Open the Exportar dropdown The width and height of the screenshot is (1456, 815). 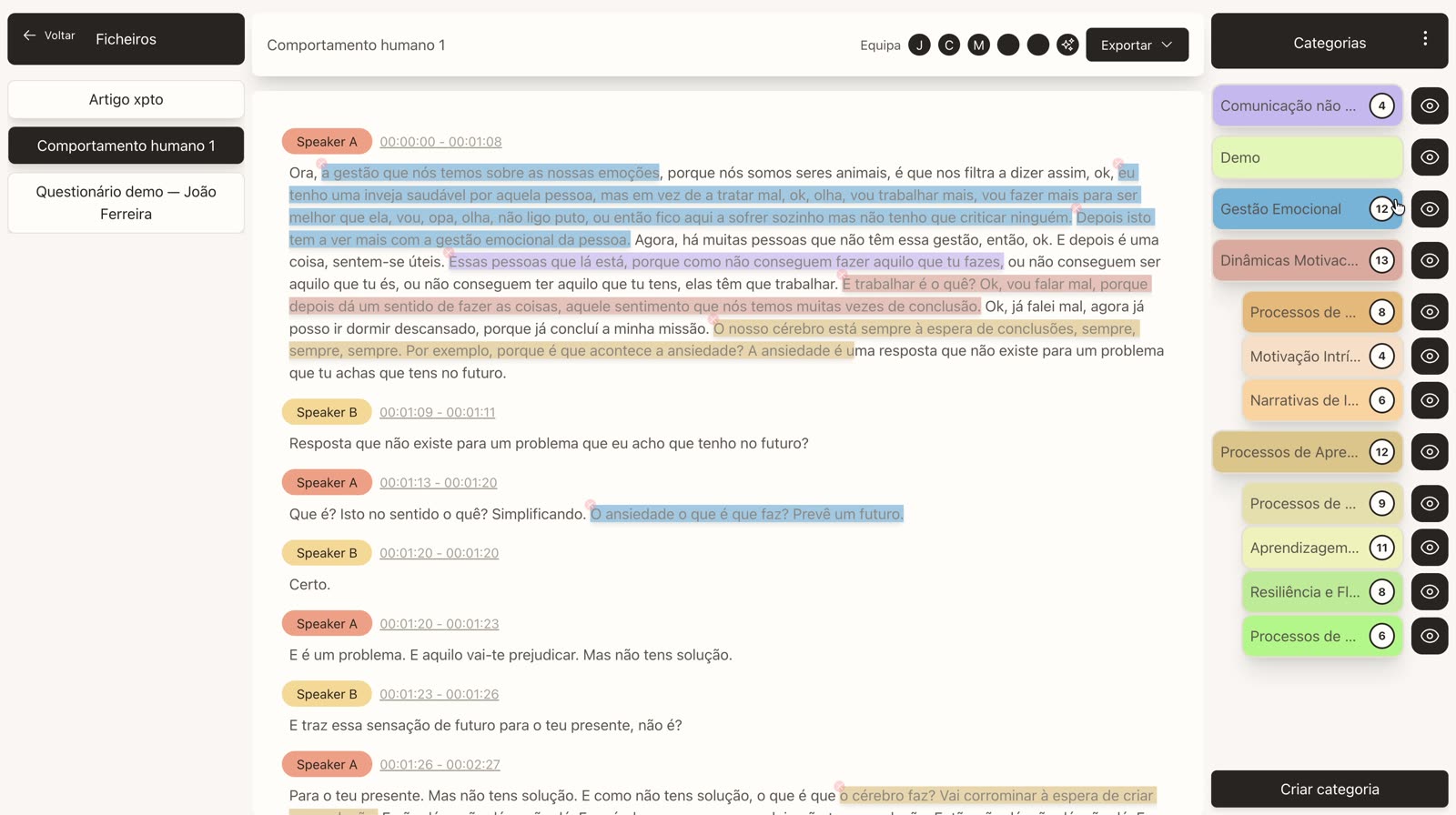tap(1137, 45)
